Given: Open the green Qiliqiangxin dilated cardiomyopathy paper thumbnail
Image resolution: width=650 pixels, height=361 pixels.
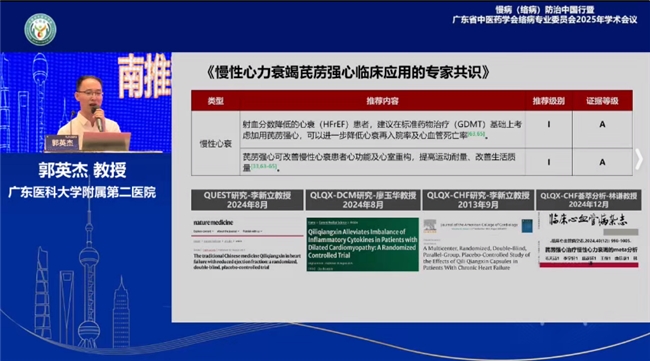Looking at the screenshot, I should tap(363, 245).
